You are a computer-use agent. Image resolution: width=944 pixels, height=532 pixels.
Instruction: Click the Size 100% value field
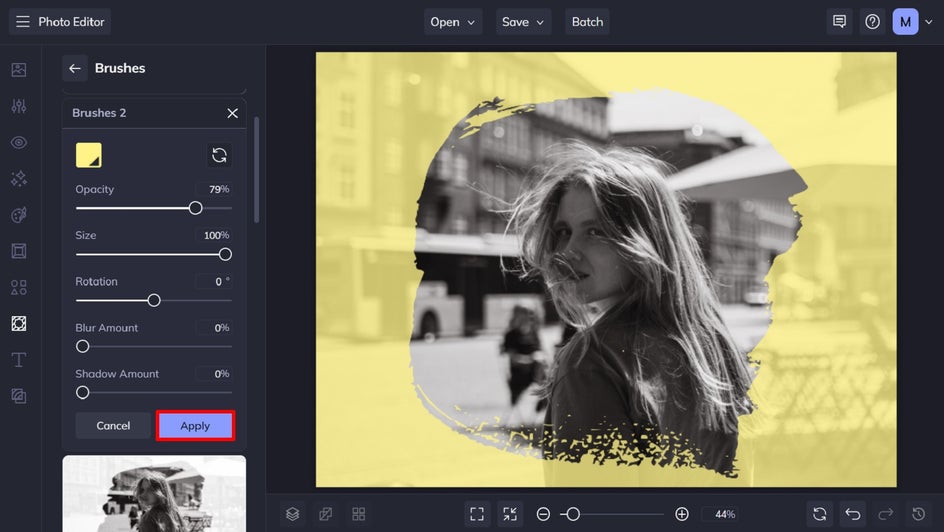(214, 235)
